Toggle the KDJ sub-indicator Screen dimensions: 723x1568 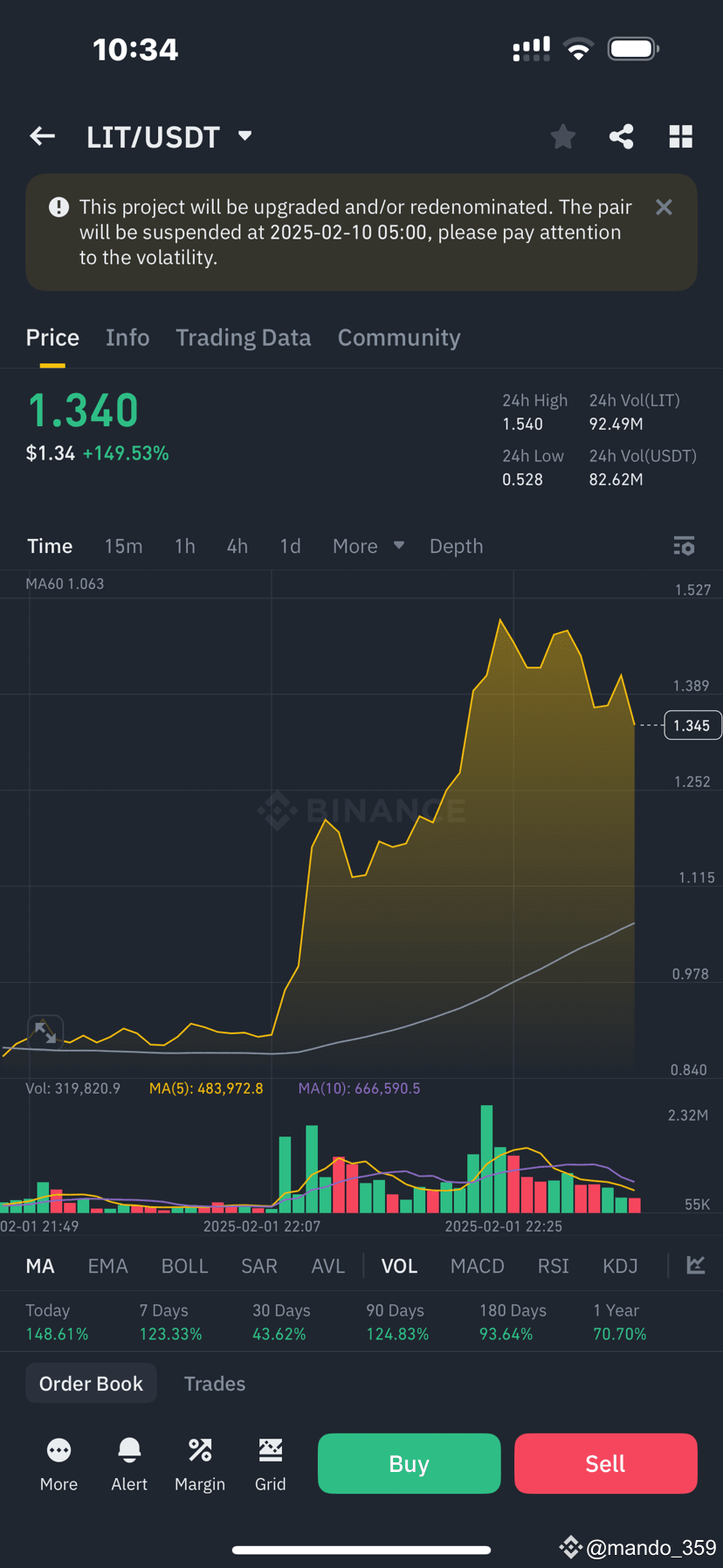(620, 1266)
